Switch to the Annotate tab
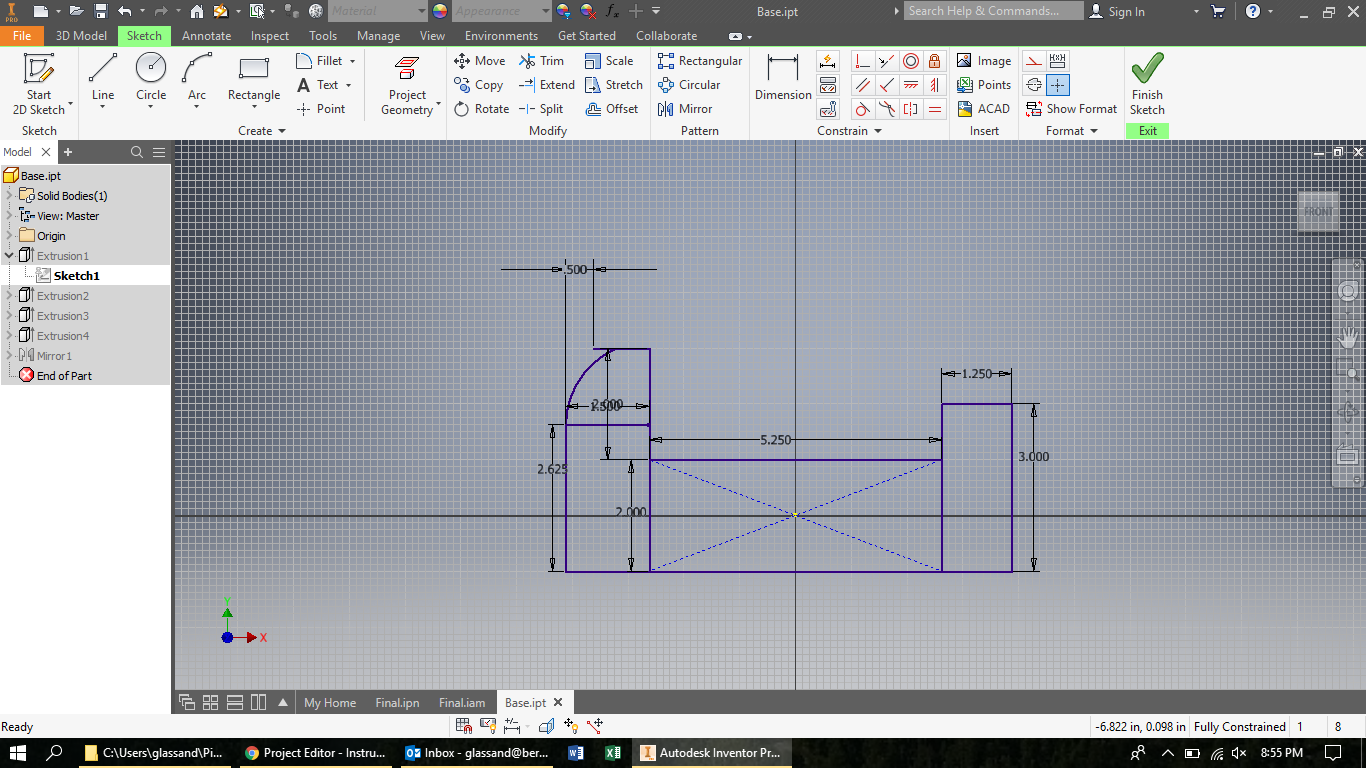 pos(206,36)
